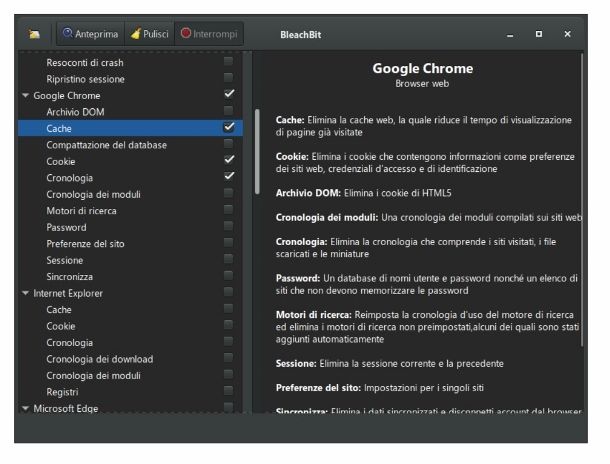Screen dimensions: 610x464
Task: Click the left tree panel scrollbar thumb
Action: pyautogui.click(x=257, y=152)
